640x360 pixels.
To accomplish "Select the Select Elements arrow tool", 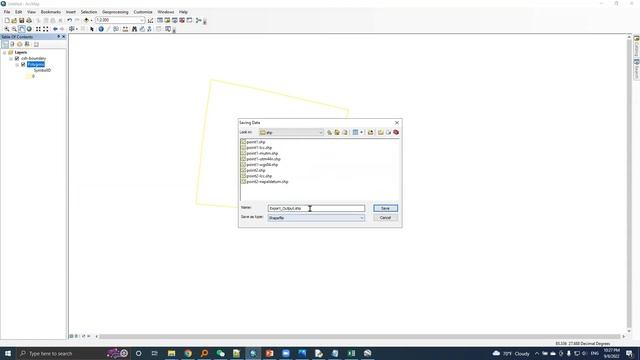I will [x=92, y=29].
